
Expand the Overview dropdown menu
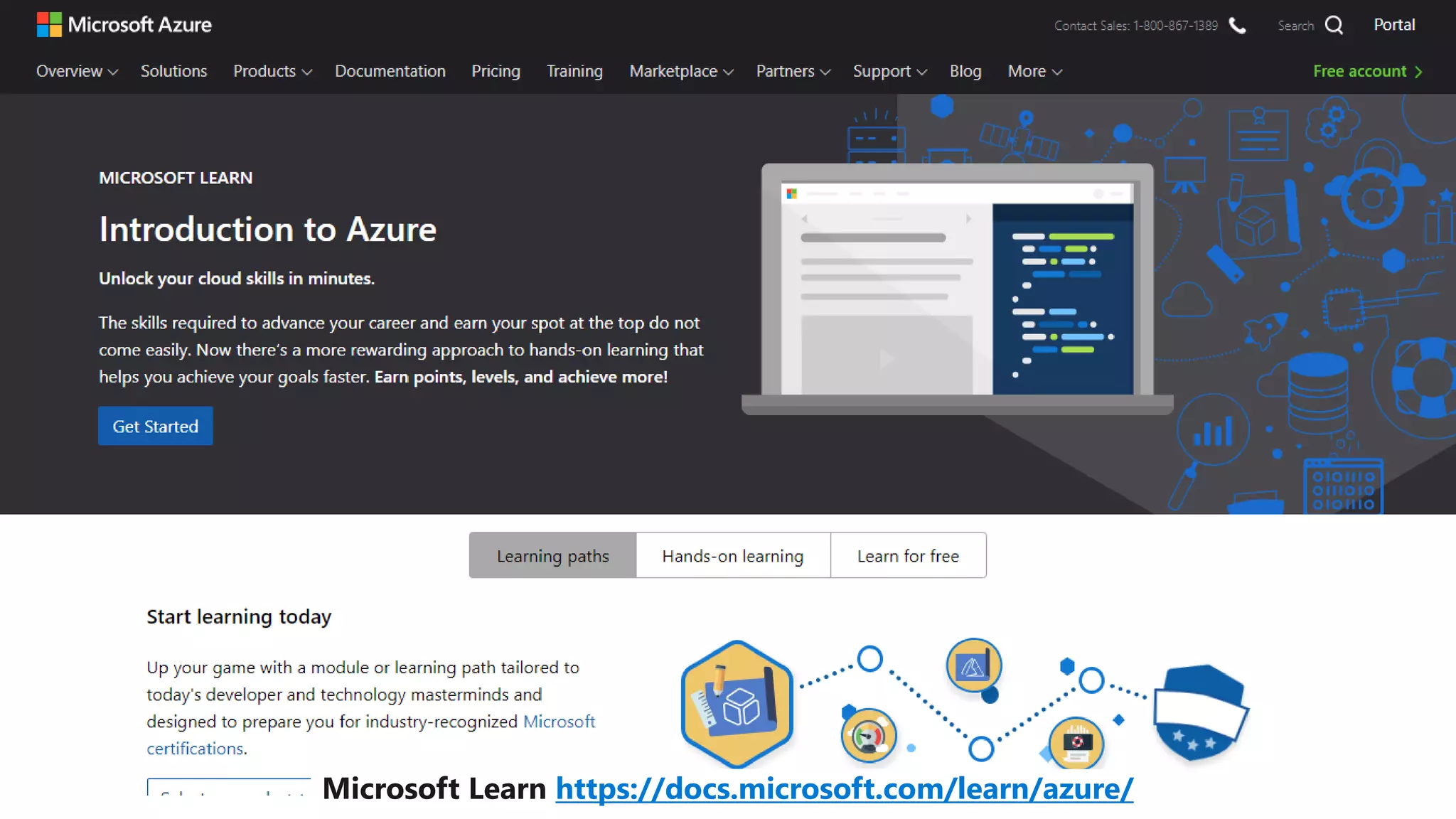pyautogui.click(x=77, y=71)
